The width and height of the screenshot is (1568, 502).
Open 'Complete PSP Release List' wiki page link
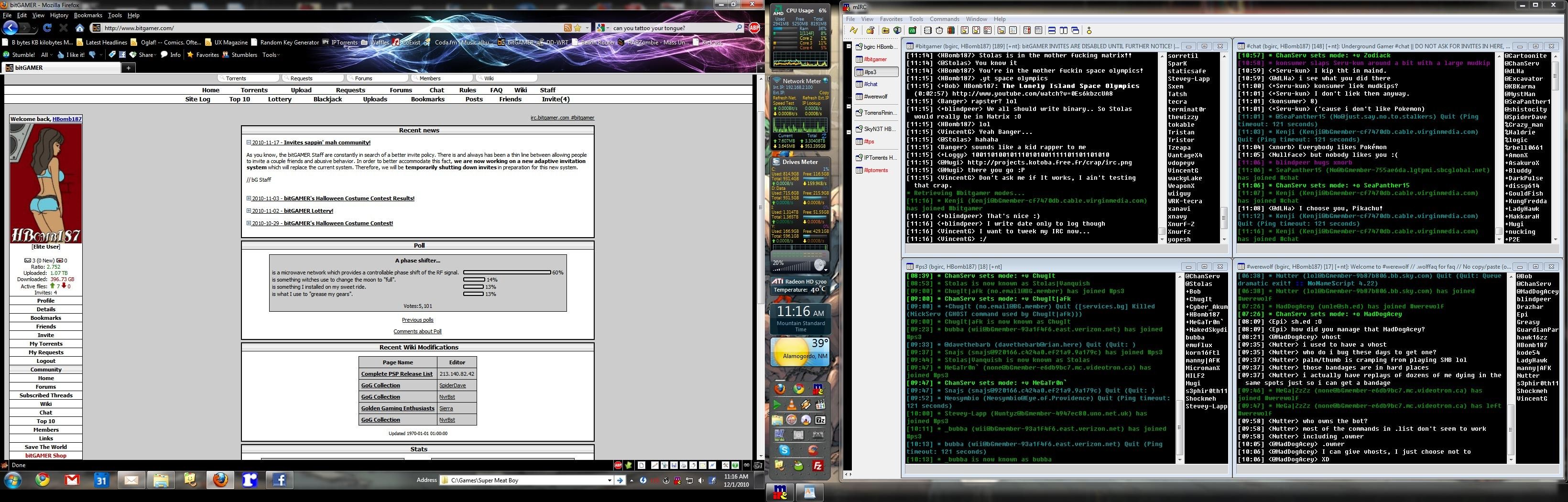(397, 374)
